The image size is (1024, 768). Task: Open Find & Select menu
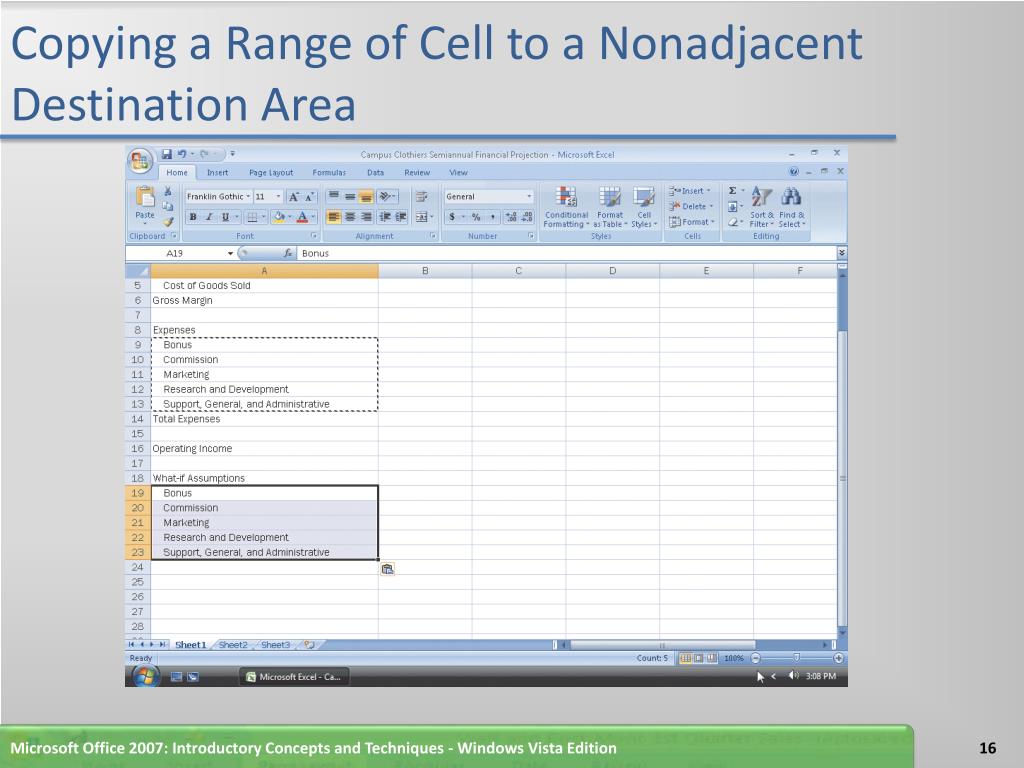coord(792,207)
